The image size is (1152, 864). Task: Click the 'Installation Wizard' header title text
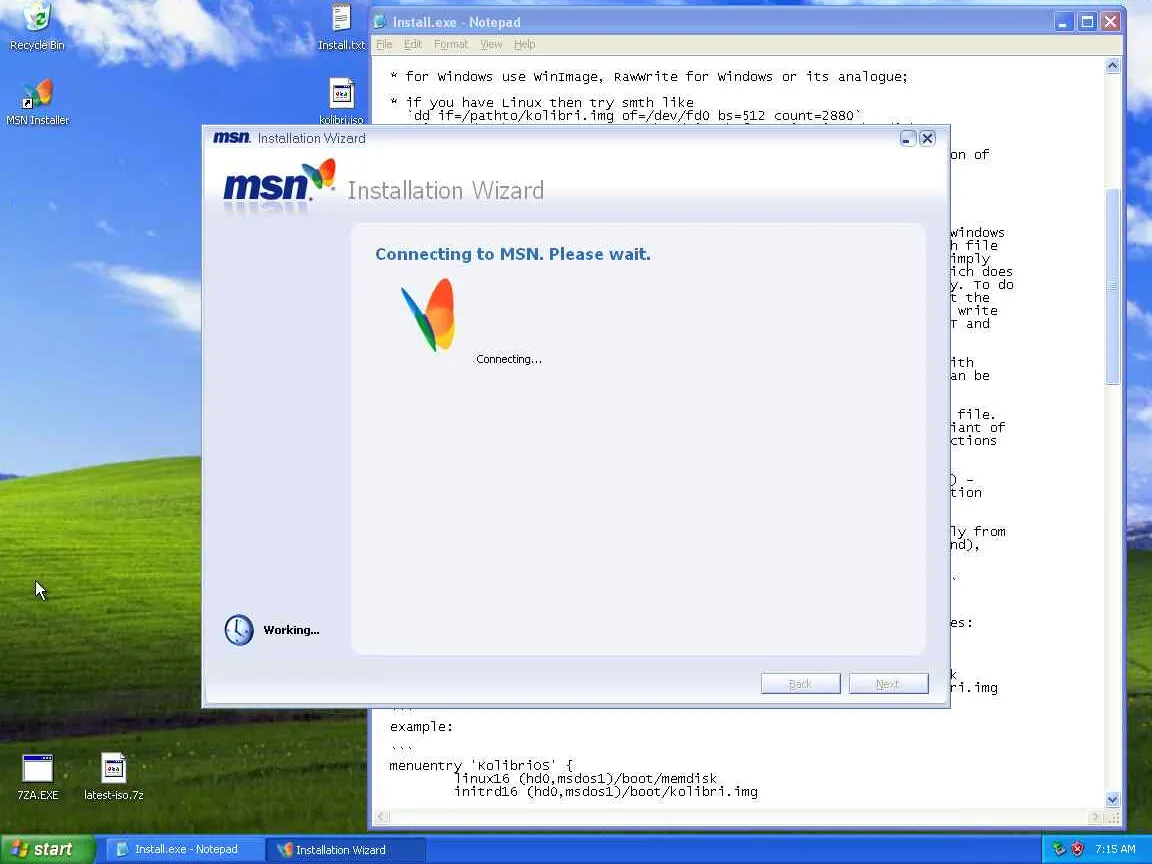point(445,190)
